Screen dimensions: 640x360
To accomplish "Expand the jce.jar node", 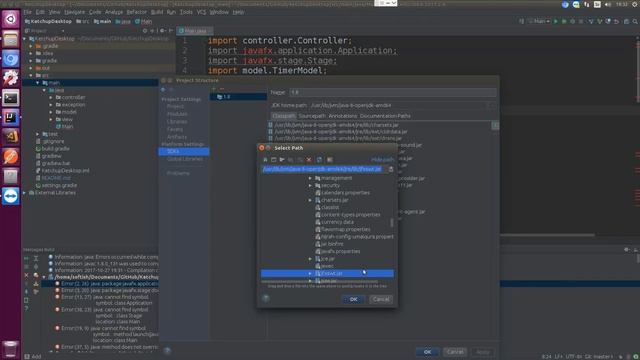I will point(310,259).
